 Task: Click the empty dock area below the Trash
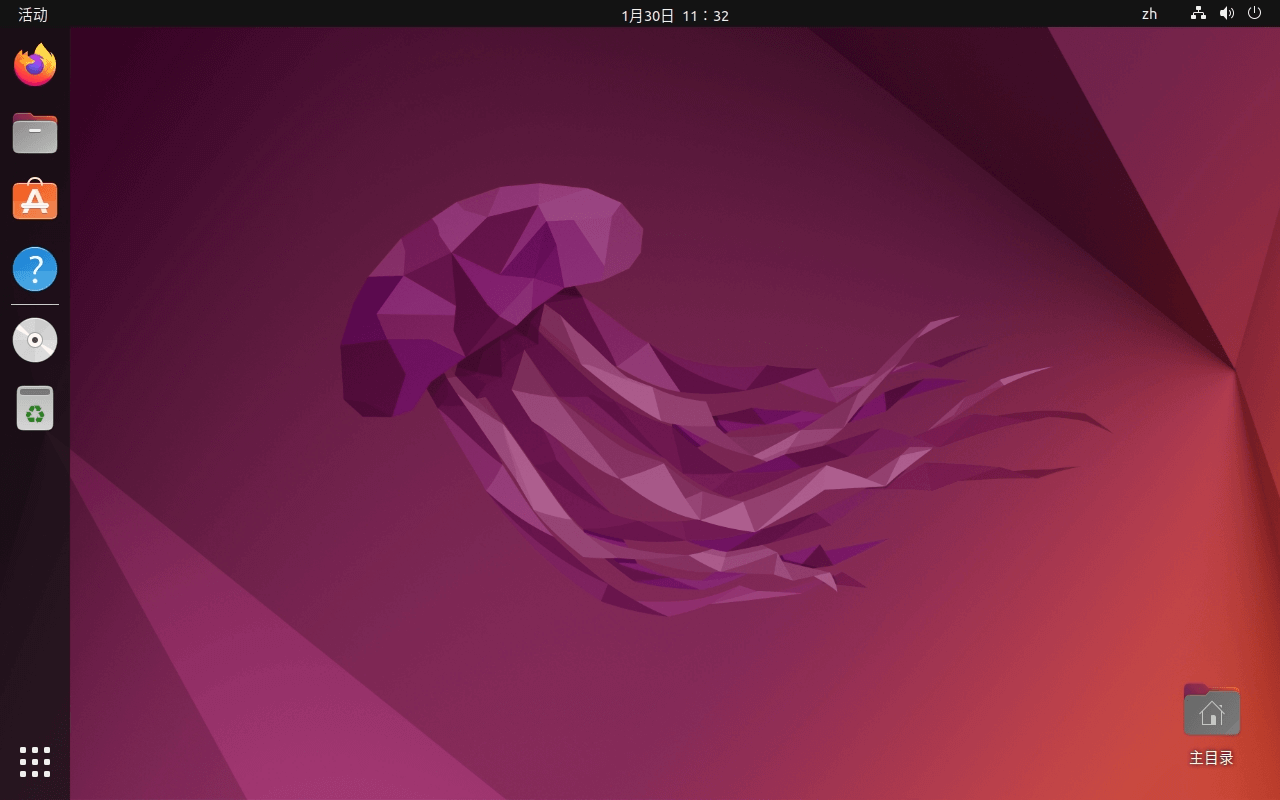35,580
